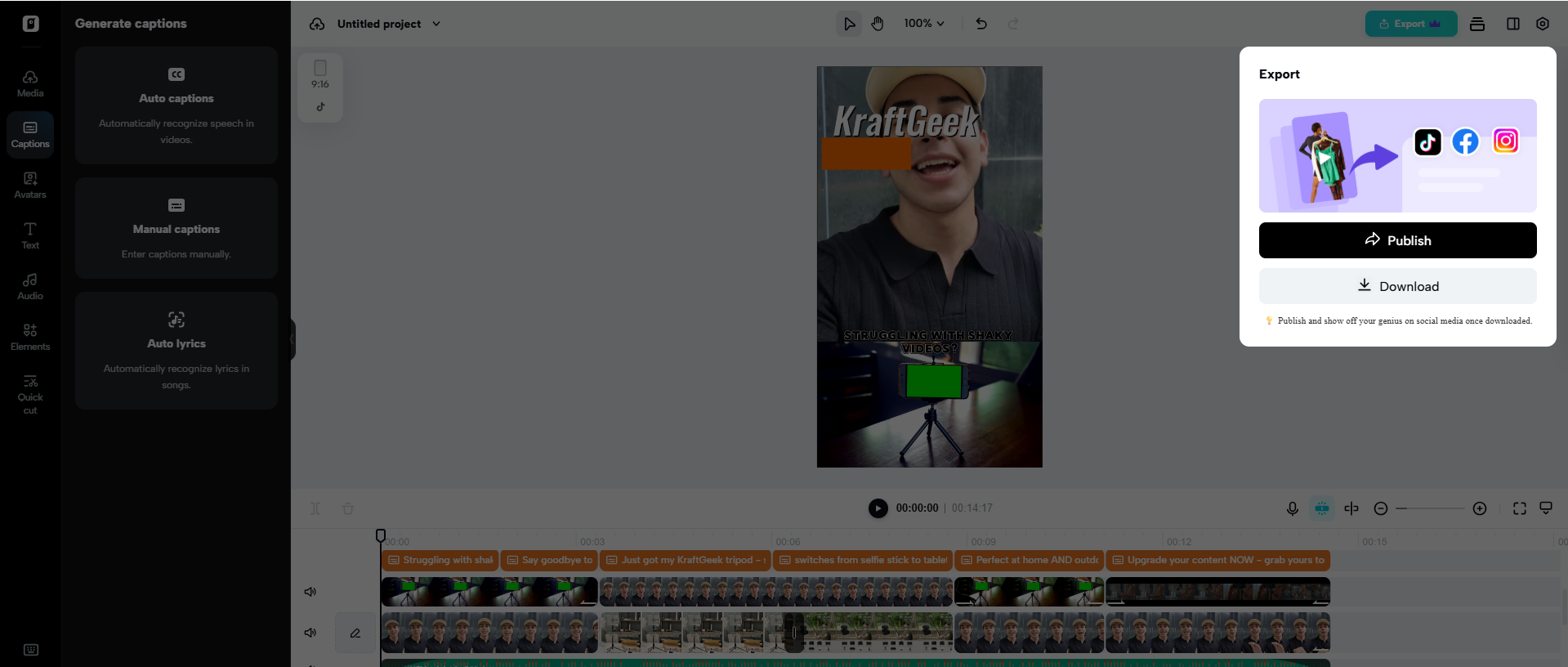Open the keyboard shortcuts icon

click(x=31, y=650)
